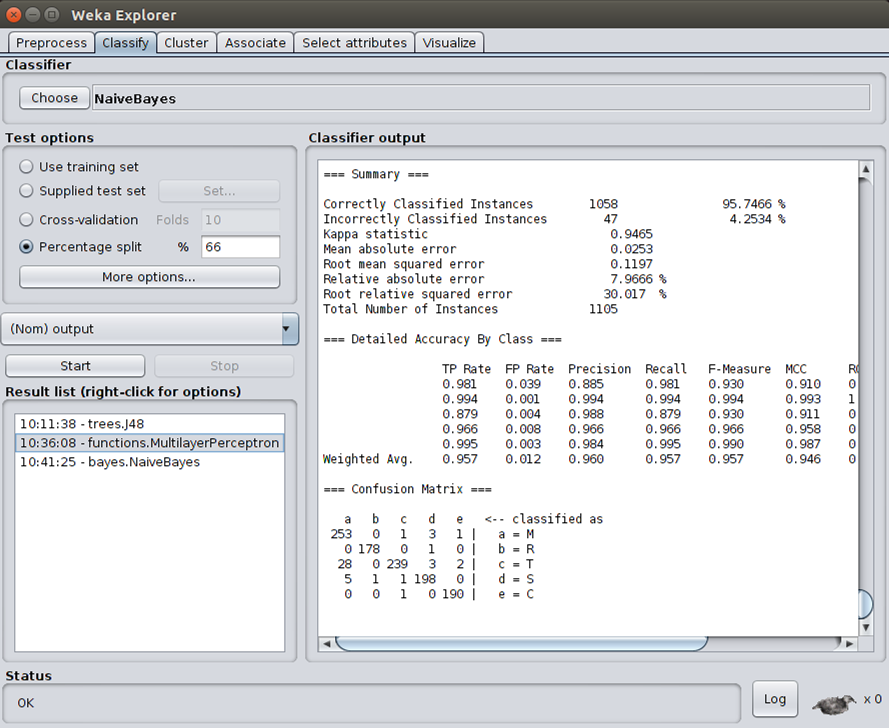The image size is (889, 728).
Task: Click the percentage split value field
Action: [240, 247]
